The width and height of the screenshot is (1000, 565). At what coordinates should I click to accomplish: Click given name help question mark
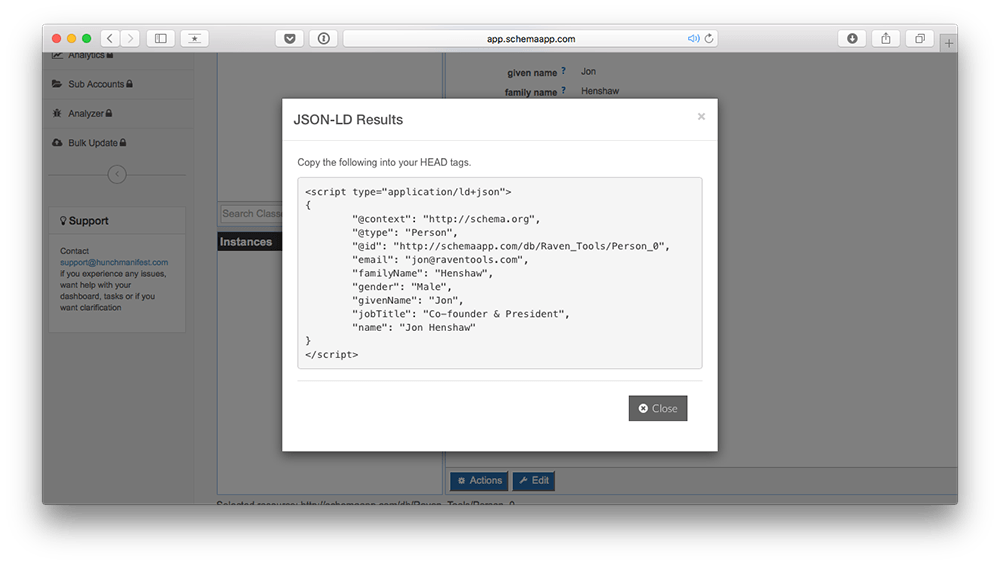(563, 71)
